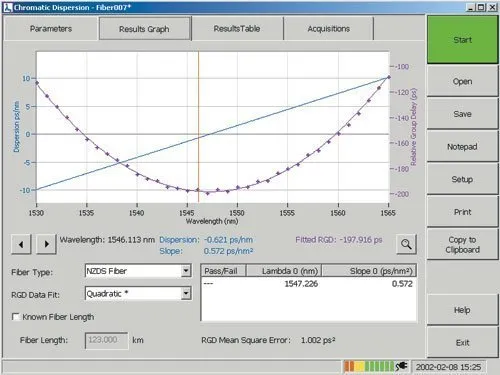The image size is (500, 375).
Task: Expand the RGD Data Fit dropdown
Action: [x=186, y=294]
